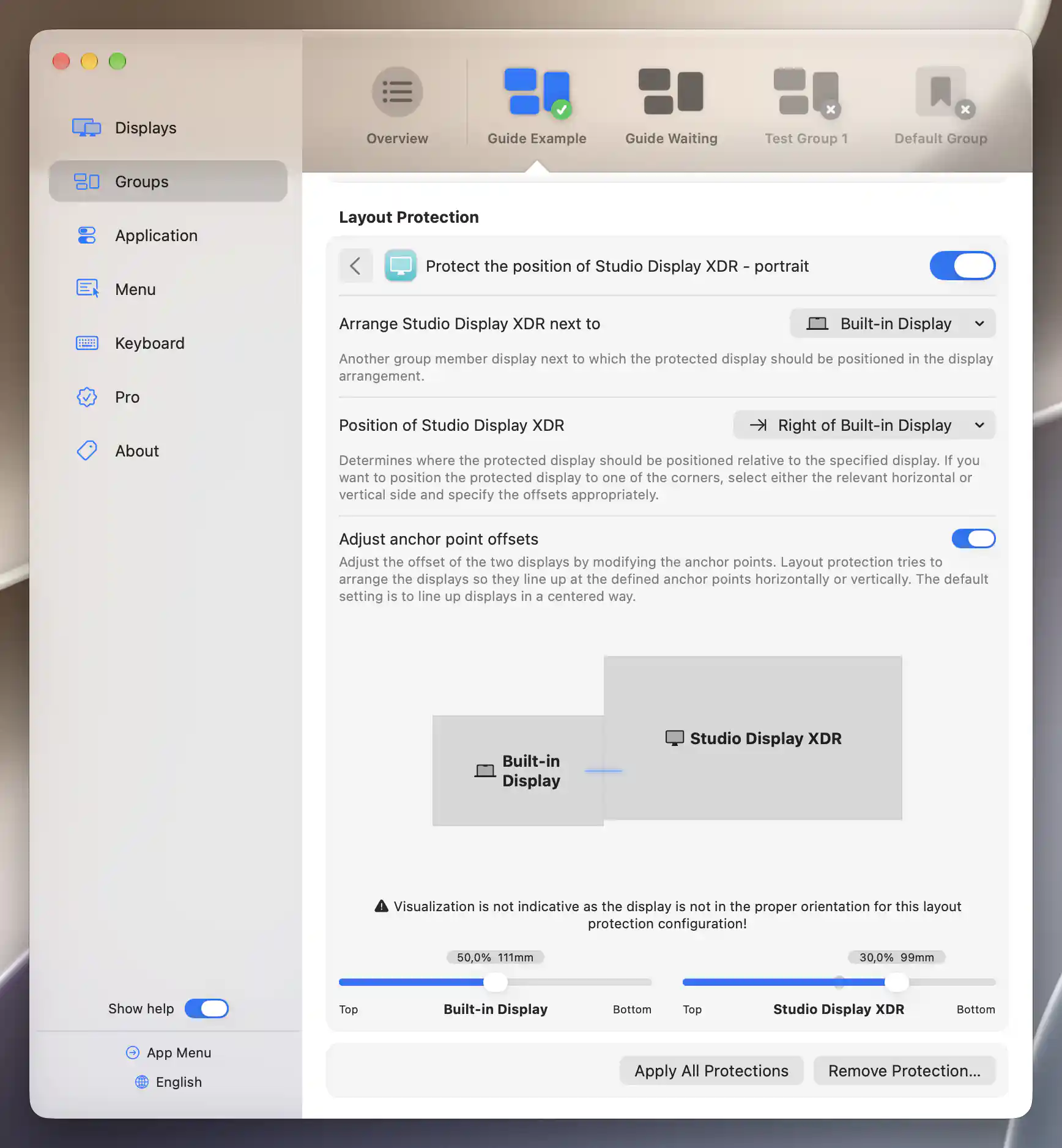Click the Built-in Display rectangle in preview
This screenshot has height=1148, width=1062.
[x=518, y=770]
